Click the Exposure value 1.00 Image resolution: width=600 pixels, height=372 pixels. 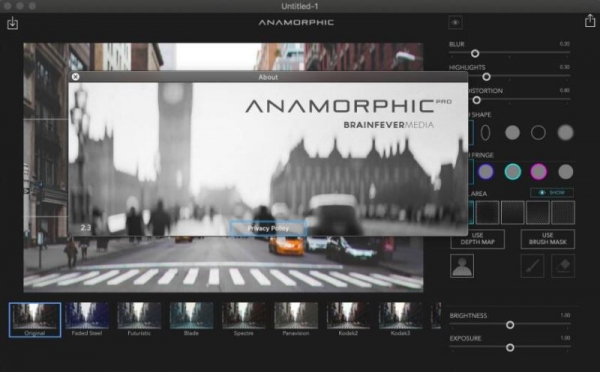click(x=565, y=338)
